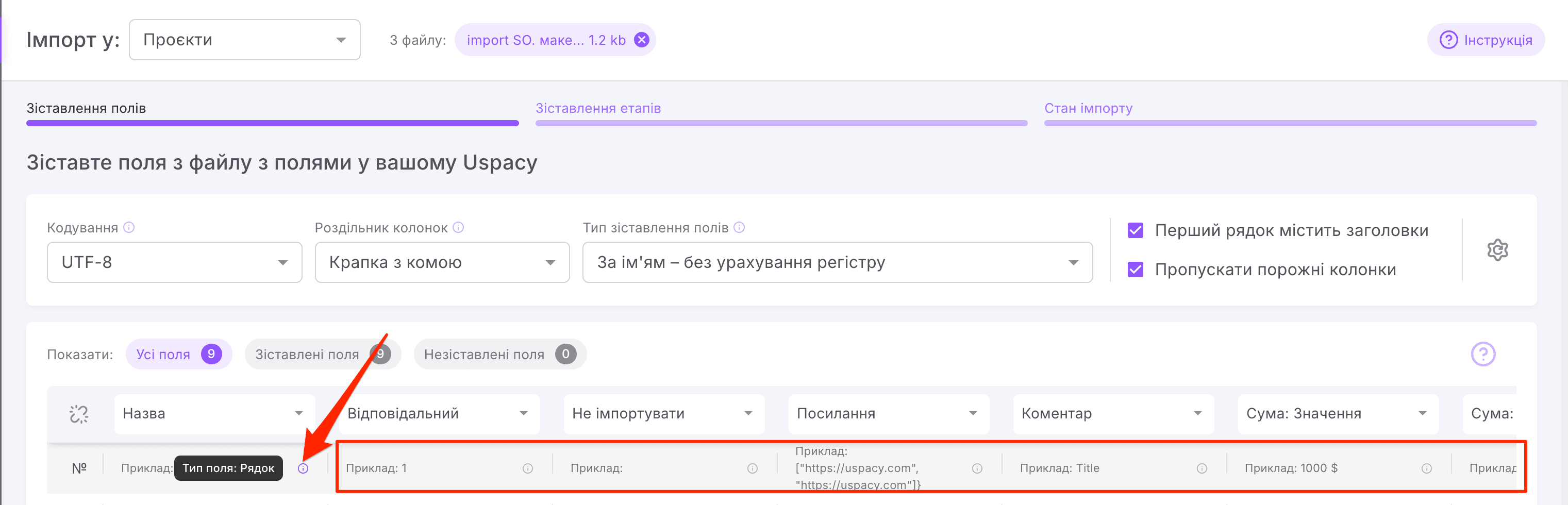1568x505 pixels.
Task: Disable Пропускати порожні колонки
Action: point(1135,270)
